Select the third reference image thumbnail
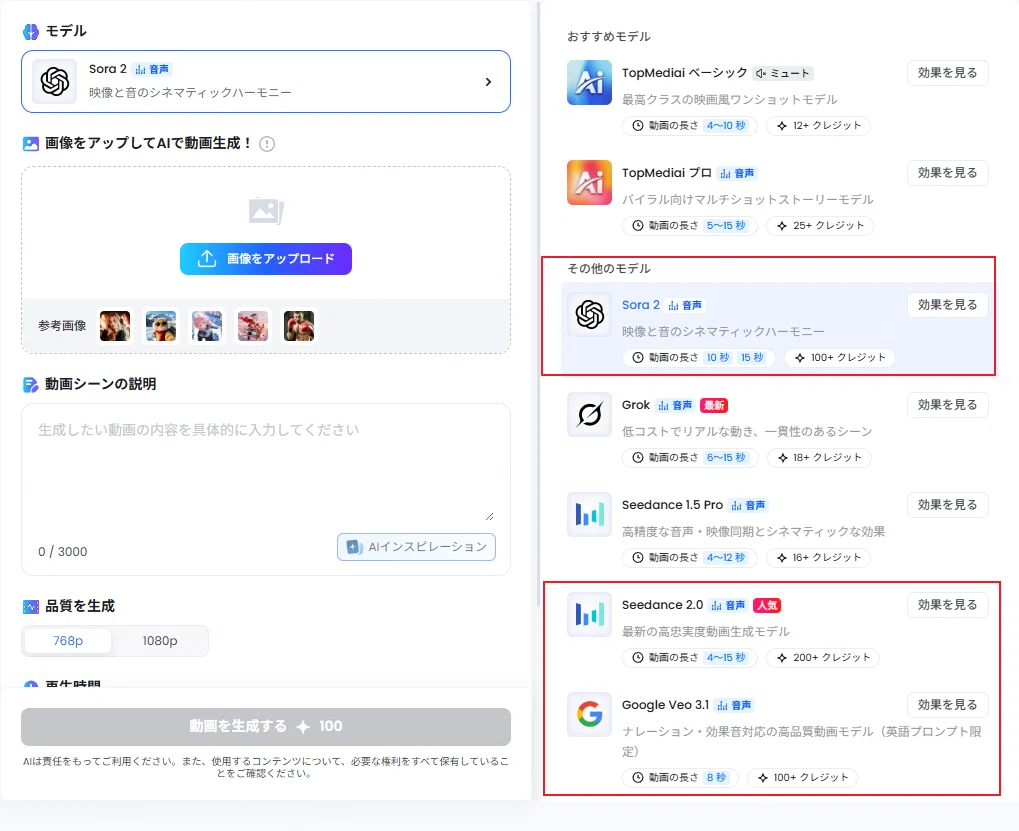 pyautogui.click(x=207, y=326)
